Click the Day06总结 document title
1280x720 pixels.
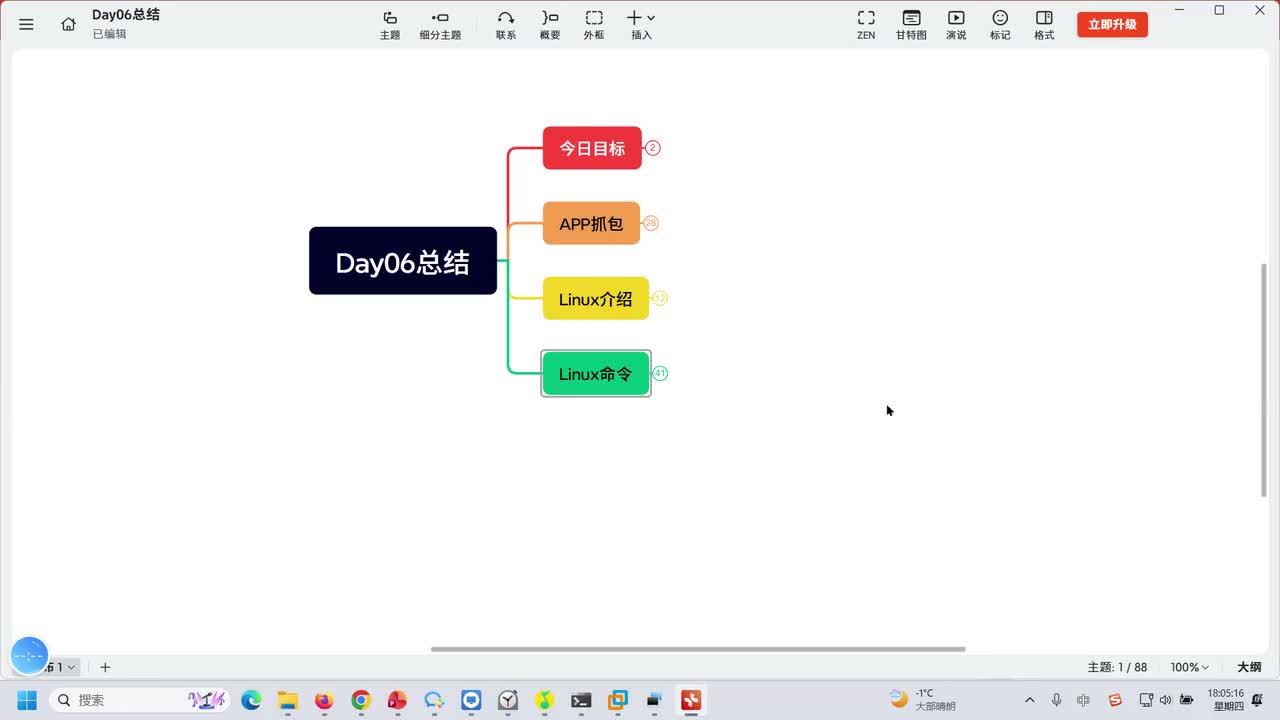click(x=126, y=15)
